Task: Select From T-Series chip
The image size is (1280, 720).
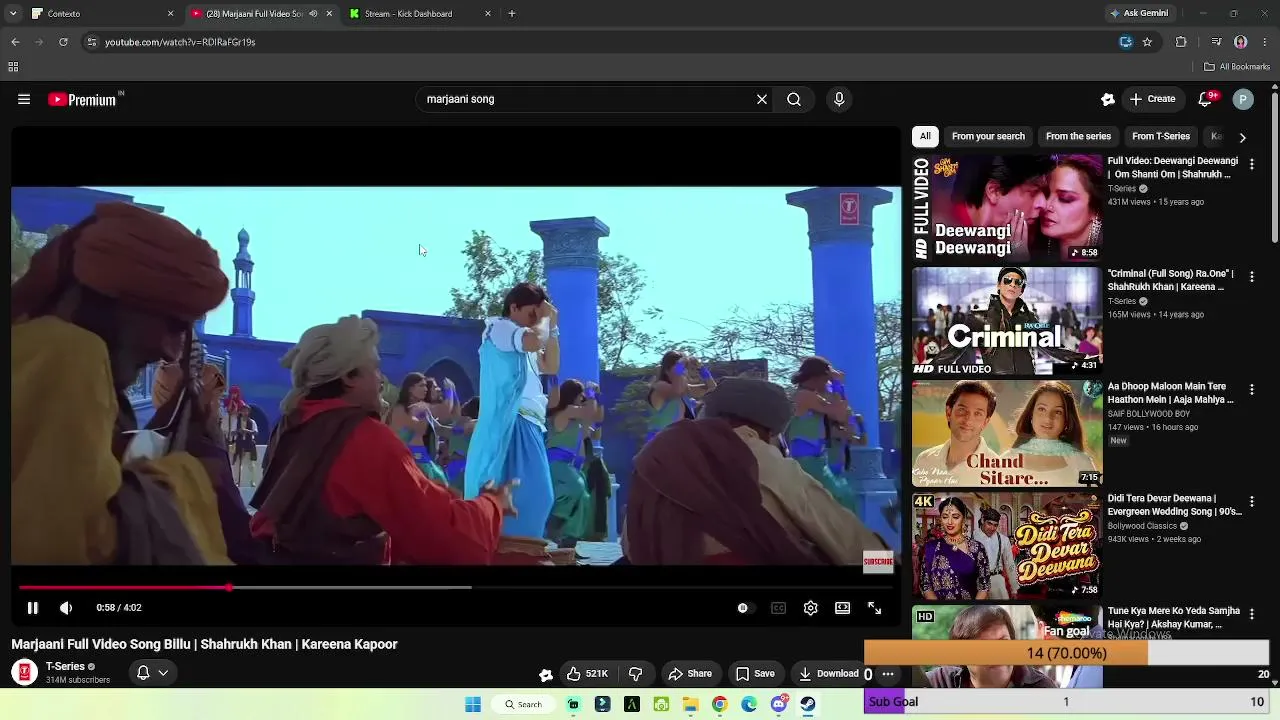Action: pos(1161,136)
